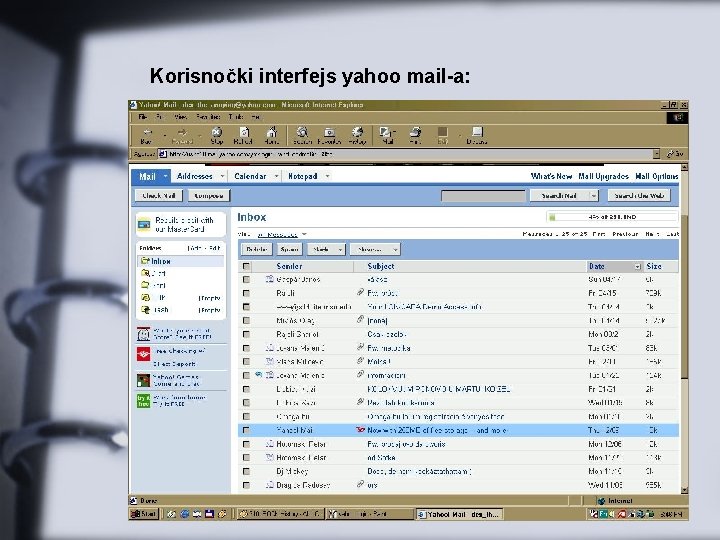This screenshot has width=720, height=540.
Task: Click inside the browser address bar
Action: tap(405, 154)
